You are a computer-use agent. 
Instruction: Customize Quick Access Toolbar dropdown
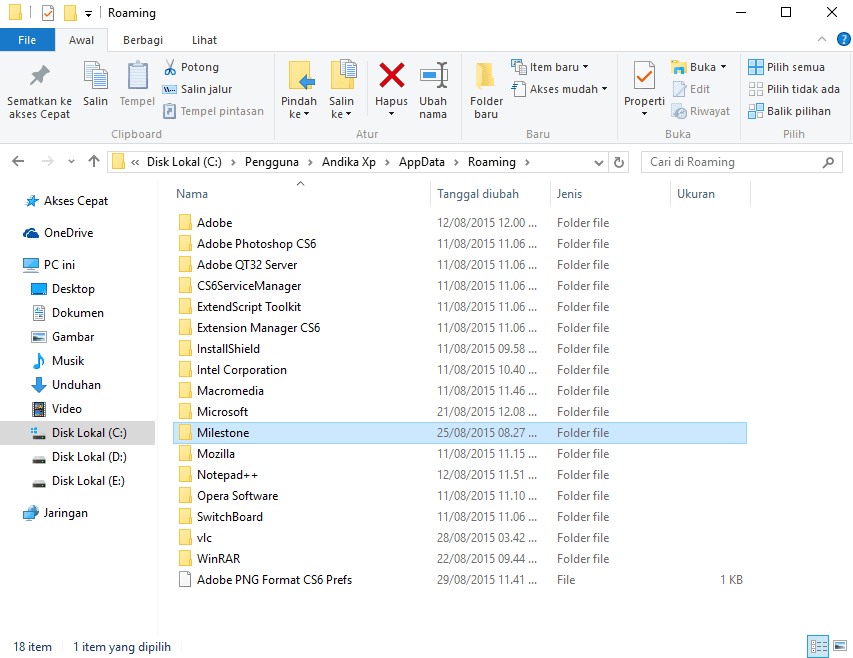click(x=88, y=14)
